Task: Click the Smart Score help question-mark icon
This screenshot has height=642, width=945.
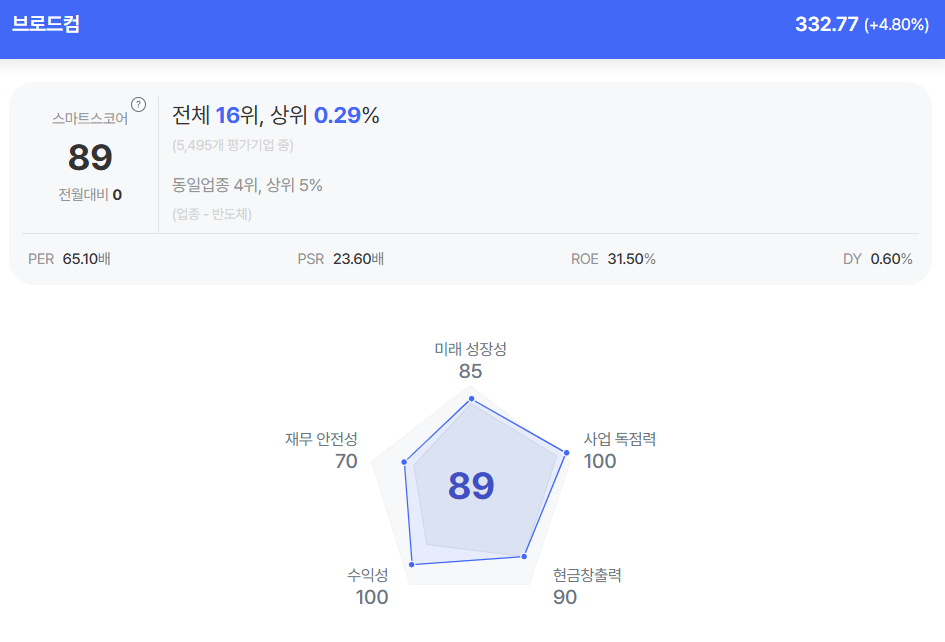Action: click(x=138, y=104)
